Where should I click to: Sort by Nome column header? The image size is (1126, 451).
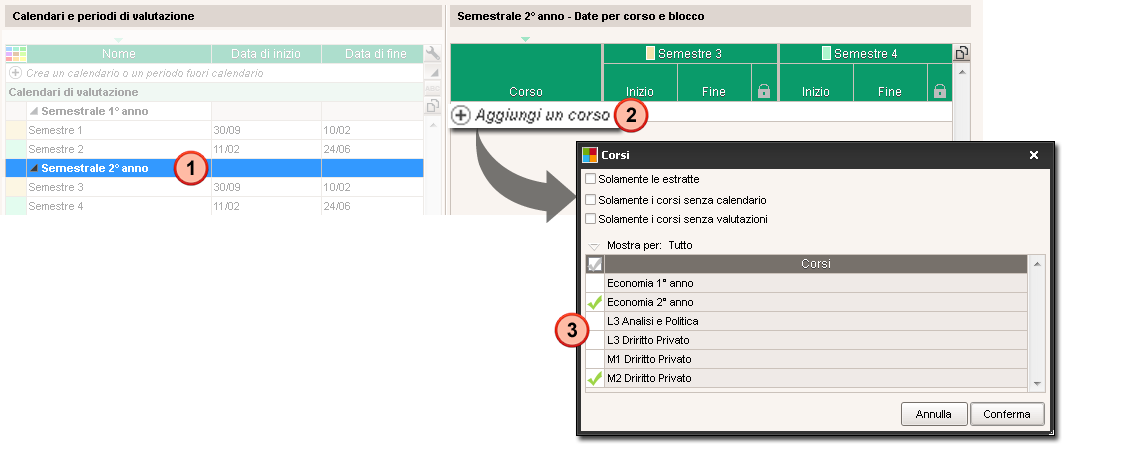(118, 54)
